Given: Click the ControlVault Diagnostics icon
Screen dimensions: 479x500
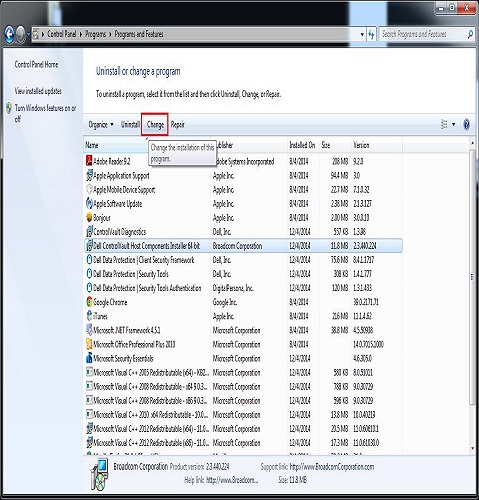Looking at the screenshot, I should [89, 231].
